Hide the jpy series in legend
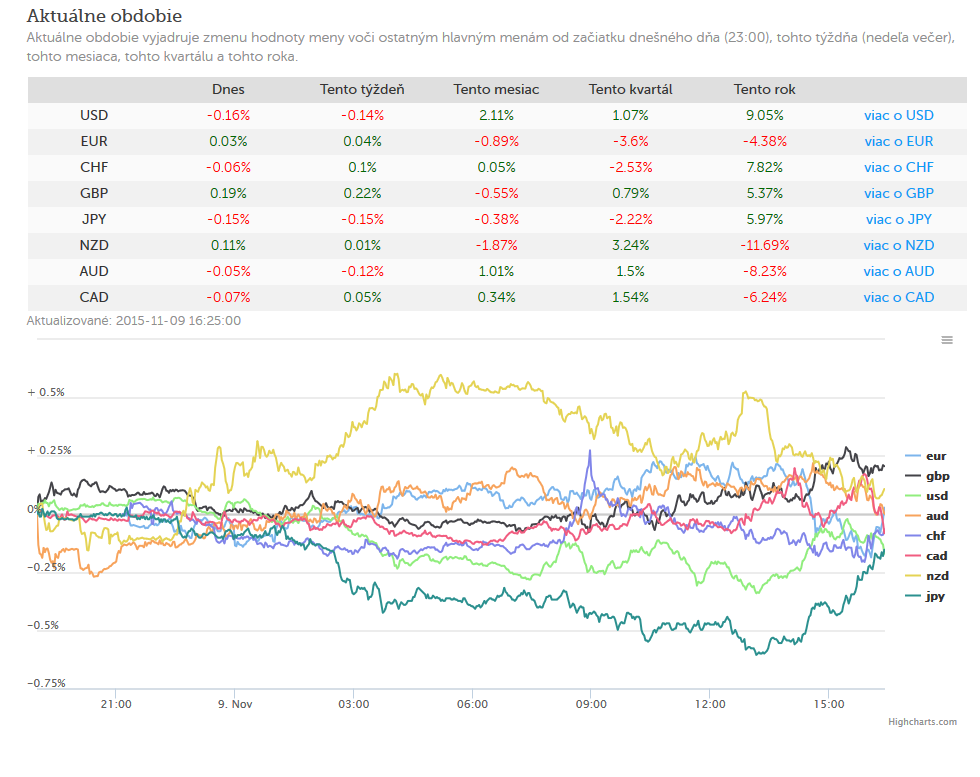This screenshot has width=980, height=777. pos(925,596)
